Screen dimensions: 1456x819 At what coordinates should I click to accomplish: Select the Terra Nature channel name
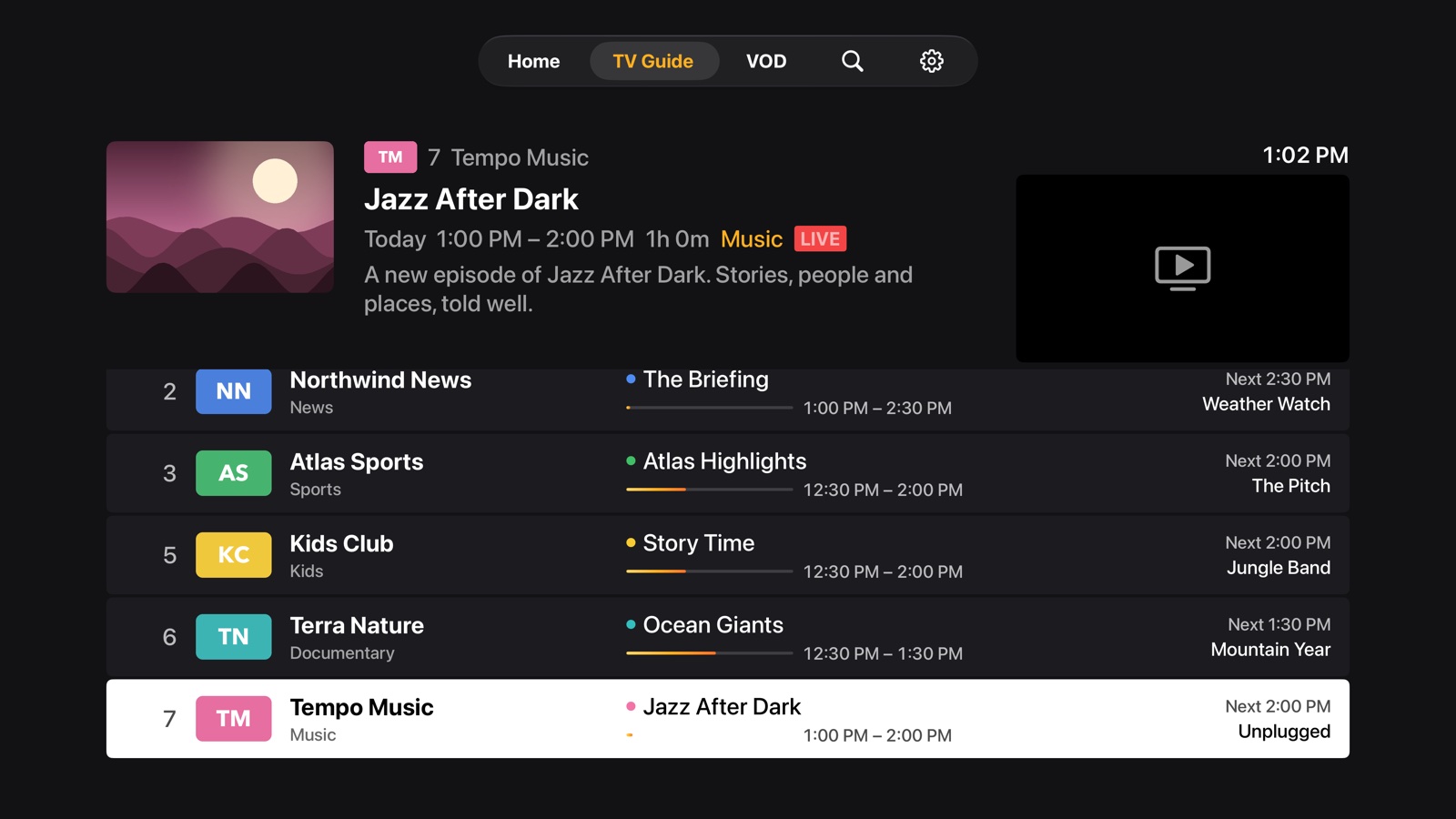click(357, 625)
